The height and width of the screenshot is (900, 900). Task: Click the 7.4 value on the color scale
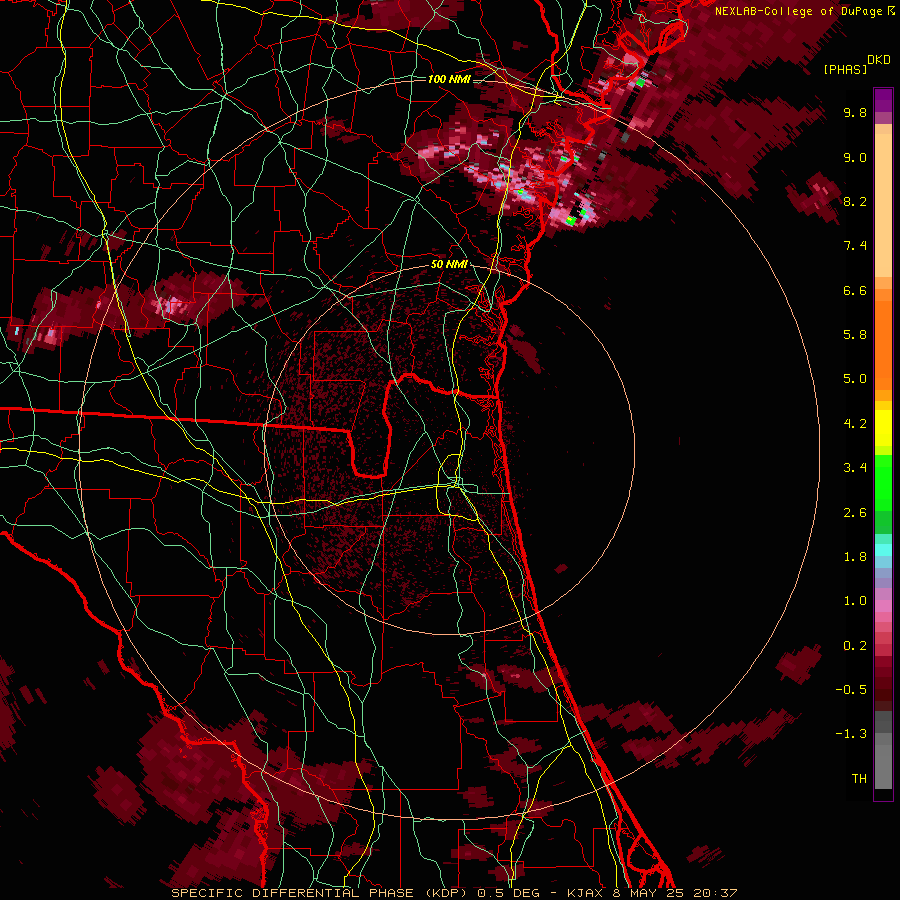click(x=855, y=246)
